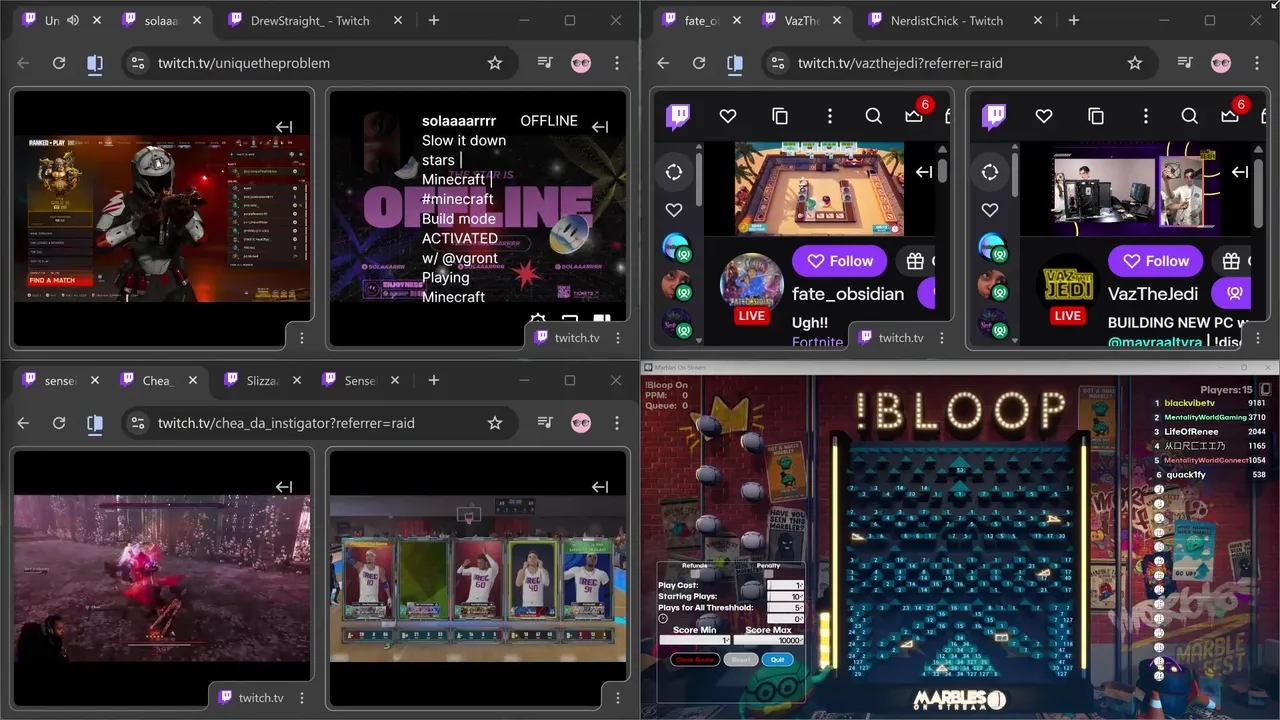Click the sidebar heart icon in the fate_obsidian panel
Image resolution: width=1280 pixels, height=720 pixels.
tap(674, 210)
